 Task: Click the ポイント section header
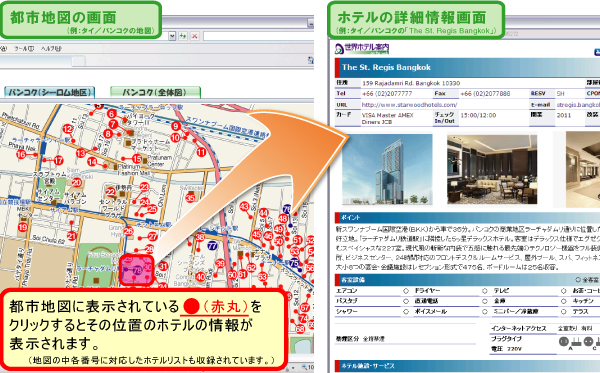point(467,217)
